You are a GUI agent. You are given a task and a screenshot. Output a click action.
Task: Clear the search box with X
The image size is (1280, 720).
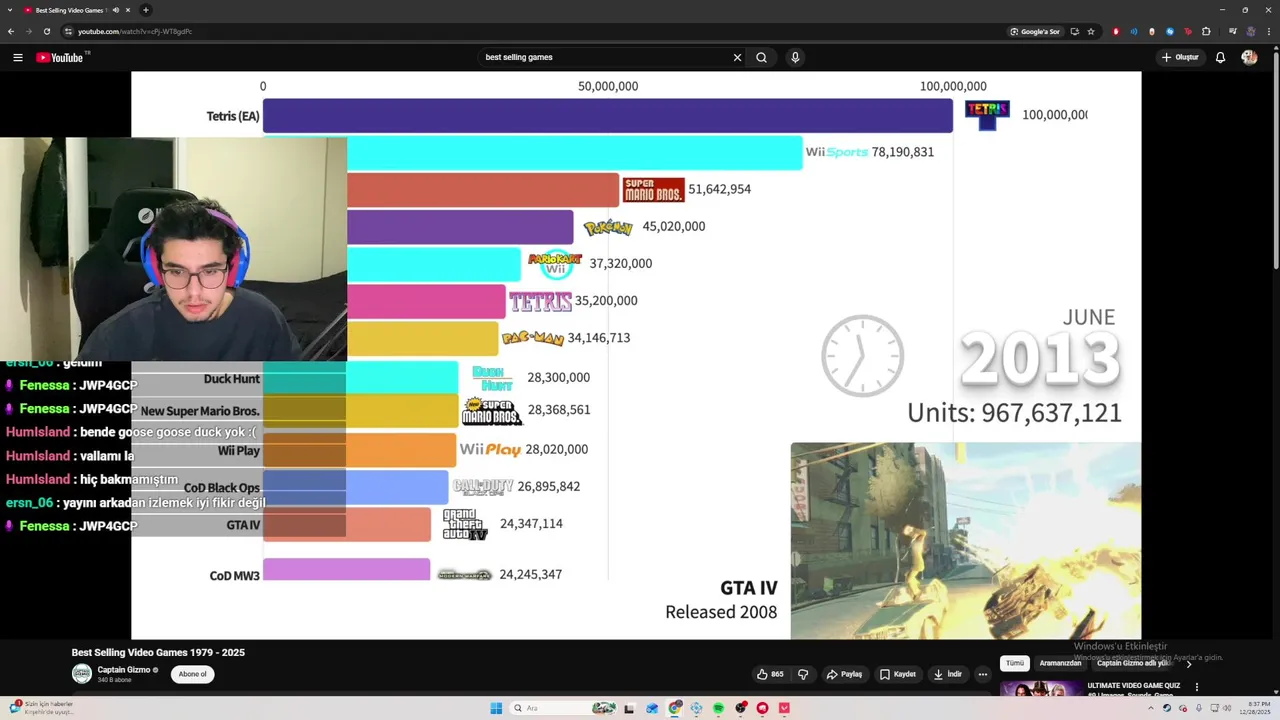click(x=737, y=57)
